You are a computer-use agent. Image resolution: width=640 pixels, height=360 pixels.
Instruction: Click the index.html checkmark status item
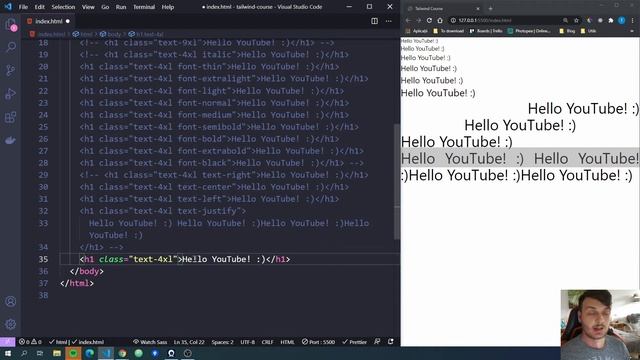point(88,342)
